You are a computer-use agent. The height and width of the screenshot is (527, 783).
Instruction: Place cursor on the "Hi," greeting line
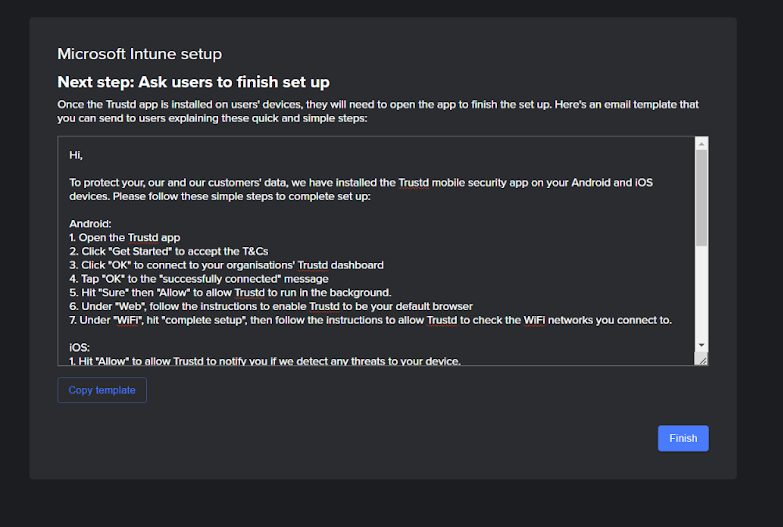point(76,155)
